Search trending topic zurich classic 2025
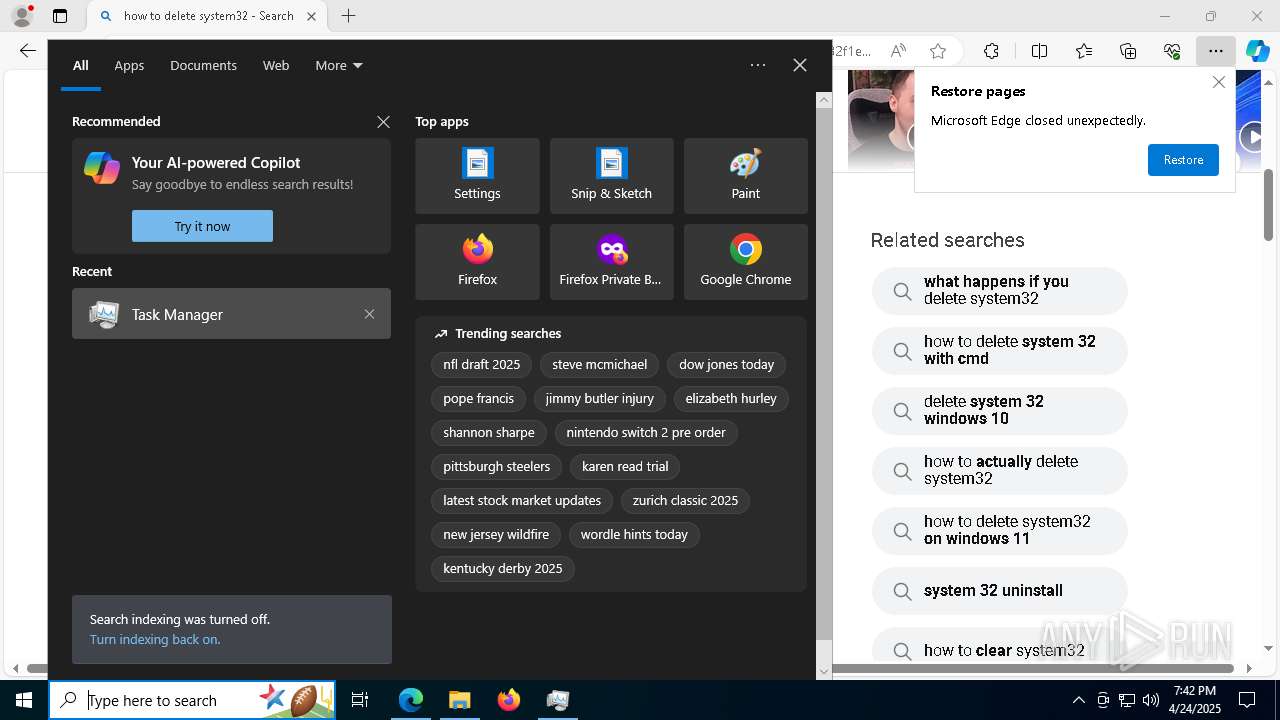This screenshot has width=1280, height=720. coord(685,500)
